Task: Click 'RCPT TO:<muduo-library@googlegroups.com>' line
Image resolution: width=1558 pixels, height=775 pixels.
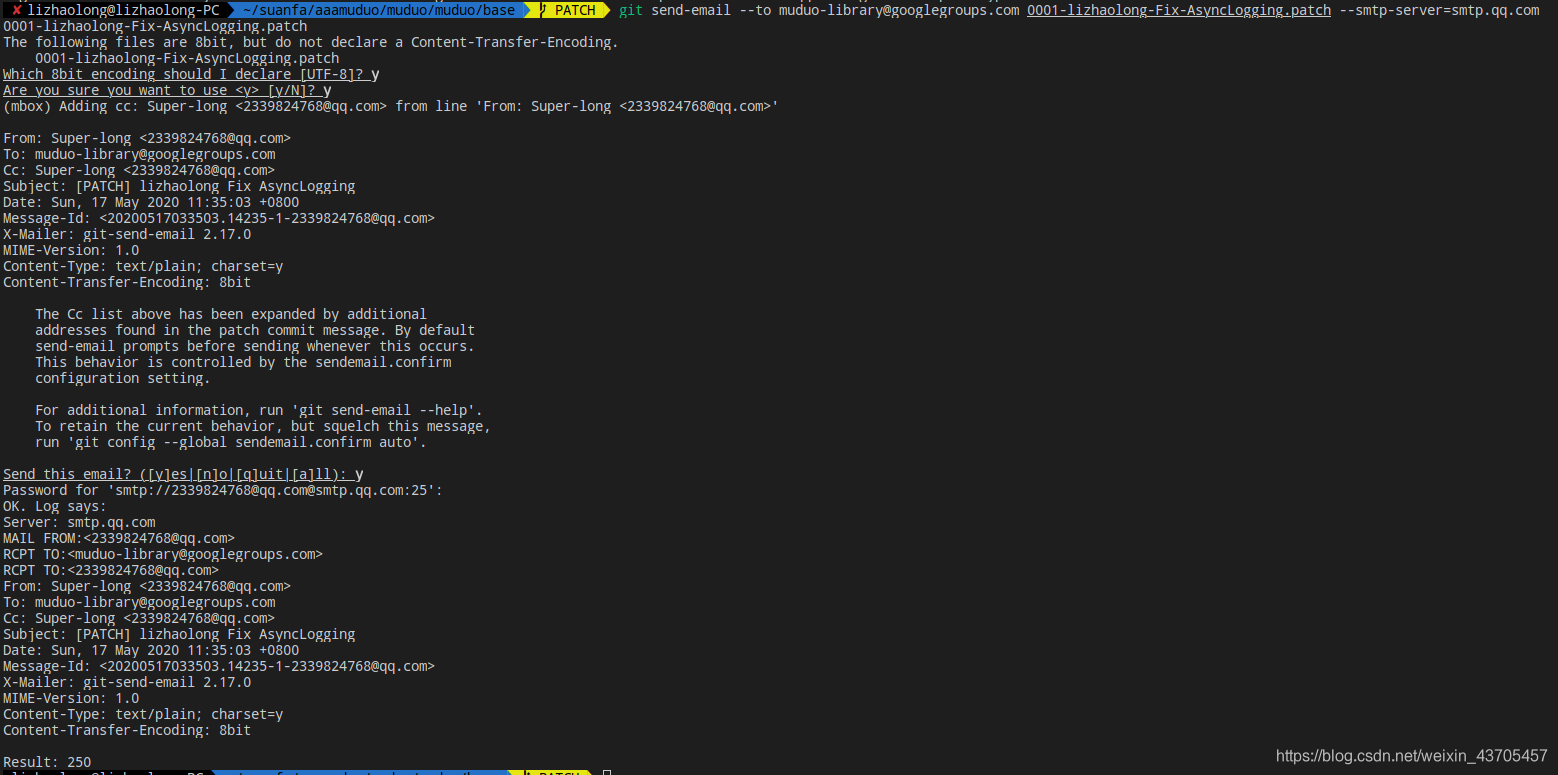Action: (x=163, y=554)
